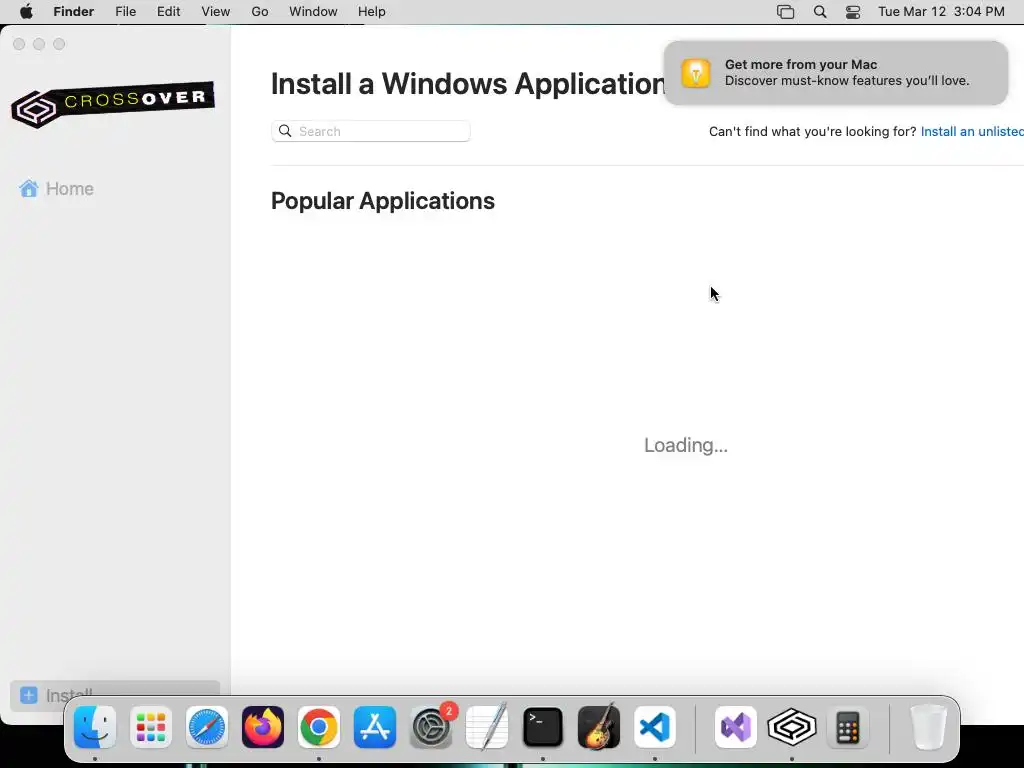1024x768 pixels.
Task: Open the Get more from your Mac notification
Action: tap(836, 72)
